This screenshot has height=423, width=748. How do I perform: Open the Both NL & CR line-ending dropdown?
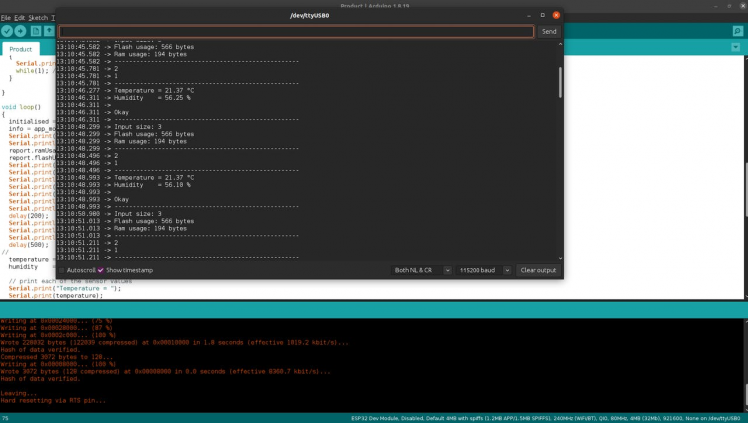click(x=418, y=270)
